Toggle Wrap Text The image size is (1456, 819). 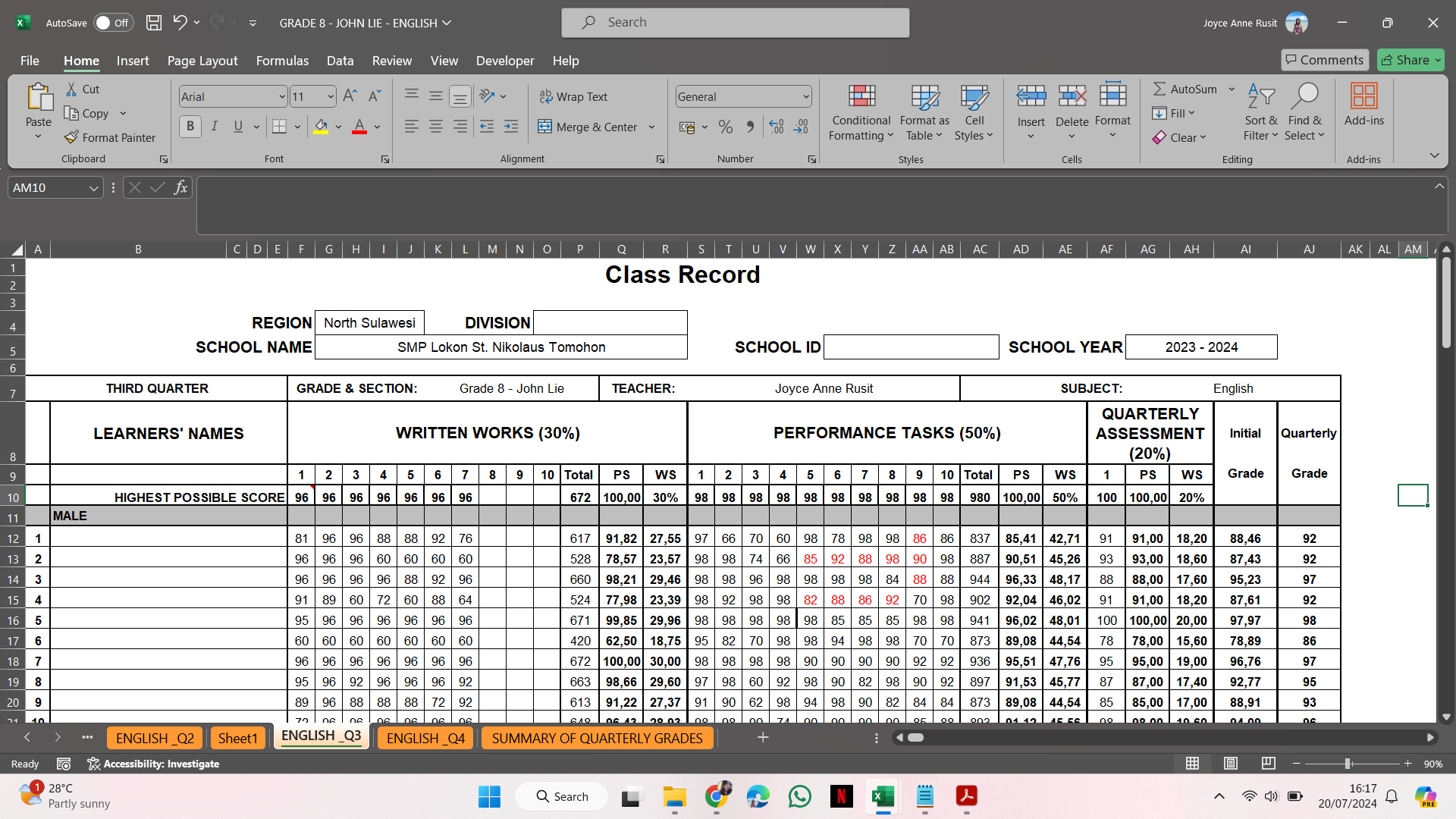(573, 96)
